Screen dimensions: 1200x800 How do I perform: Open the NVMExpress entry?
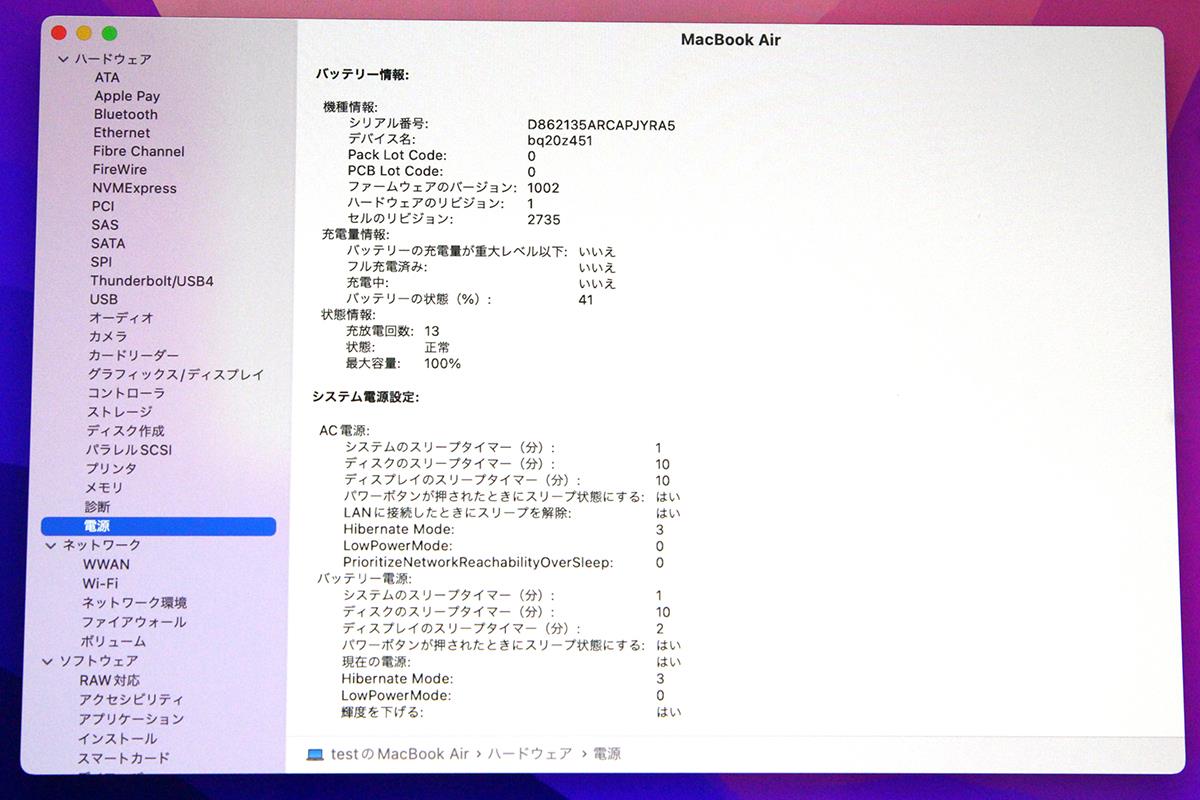coord(134,188)
